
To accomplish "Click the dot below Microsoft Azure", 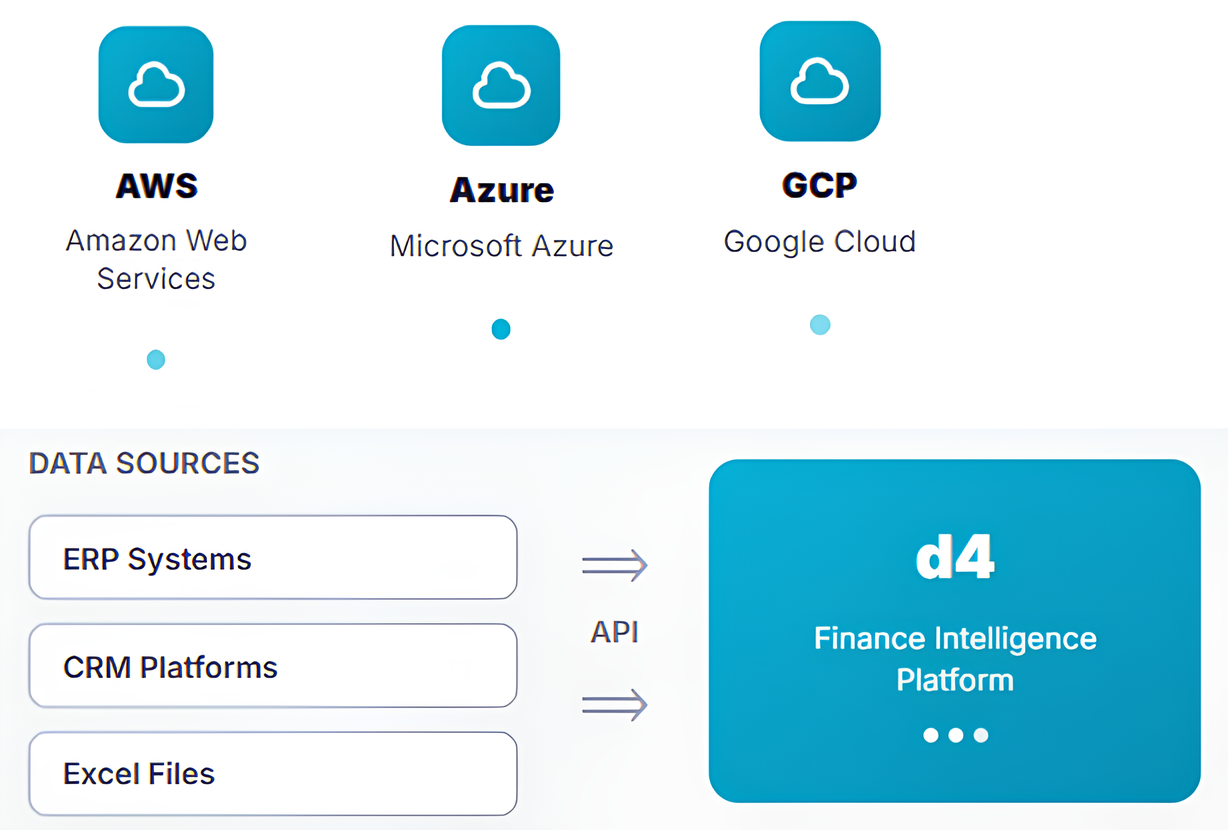I will coord(501,329).
